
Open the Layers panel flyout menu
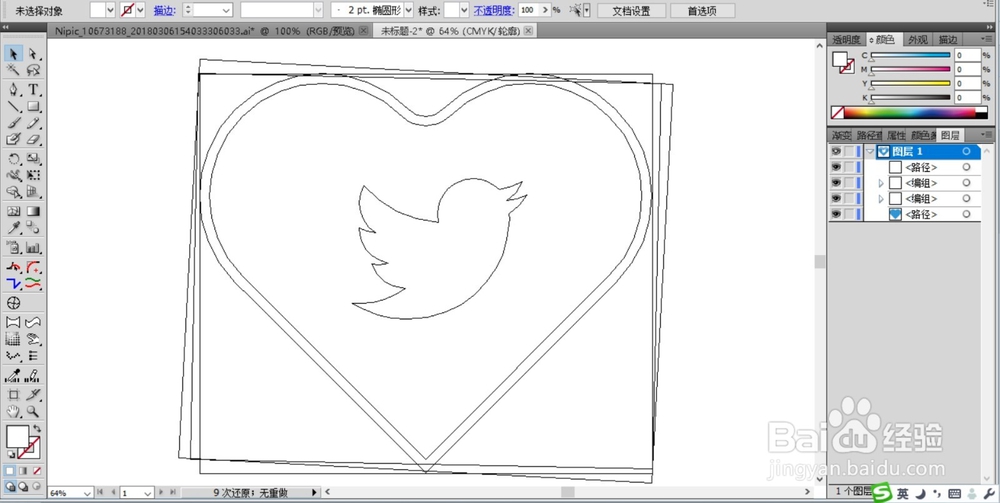pyautogui.click(x=987, y=135)
